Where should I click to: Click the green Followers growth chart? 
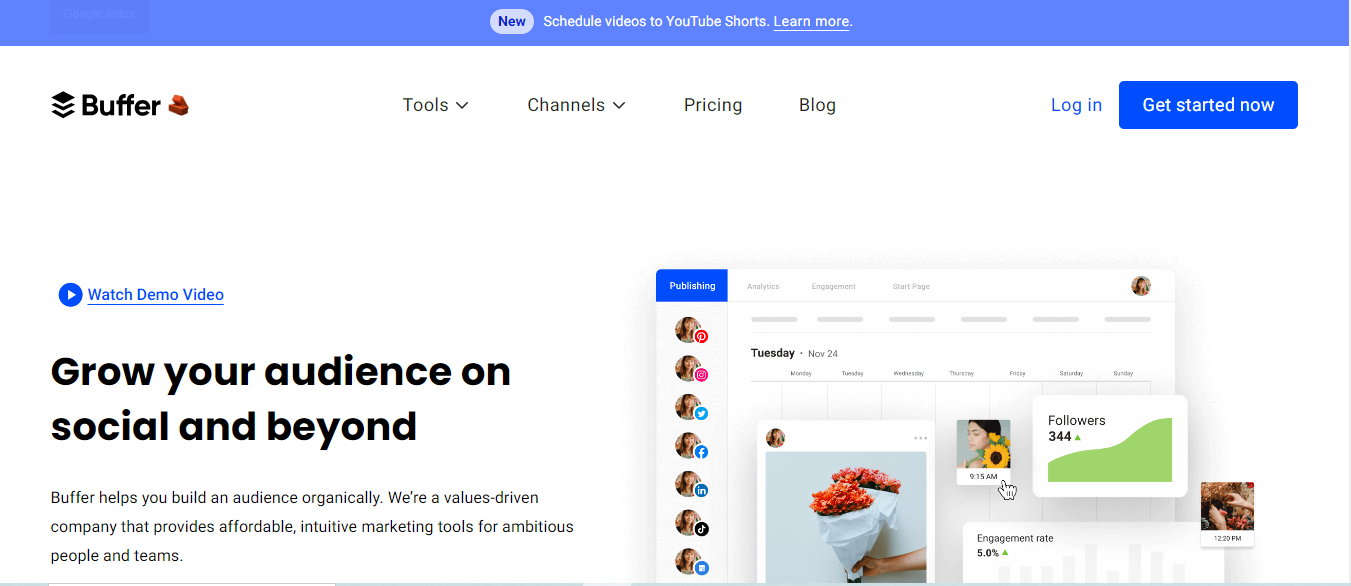pyautogui.click(x=1110, y=450)
